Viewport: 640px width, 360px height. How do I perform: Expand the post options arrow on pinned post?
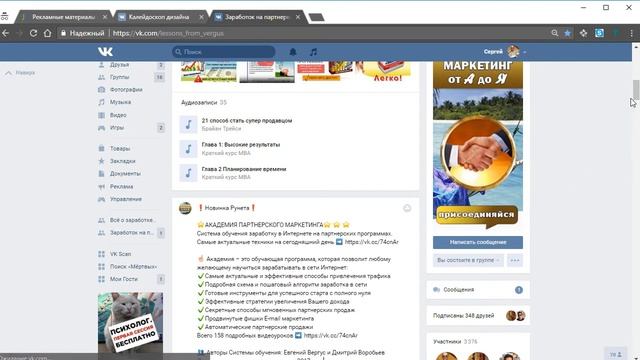pyautogui.click(x=407, y=209)
